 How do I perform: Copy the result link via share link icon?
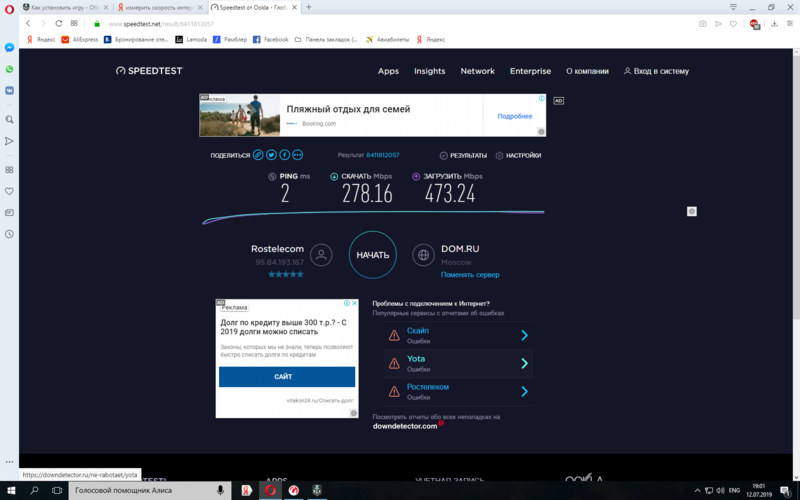pyautogui.click(x=258, y=155)
